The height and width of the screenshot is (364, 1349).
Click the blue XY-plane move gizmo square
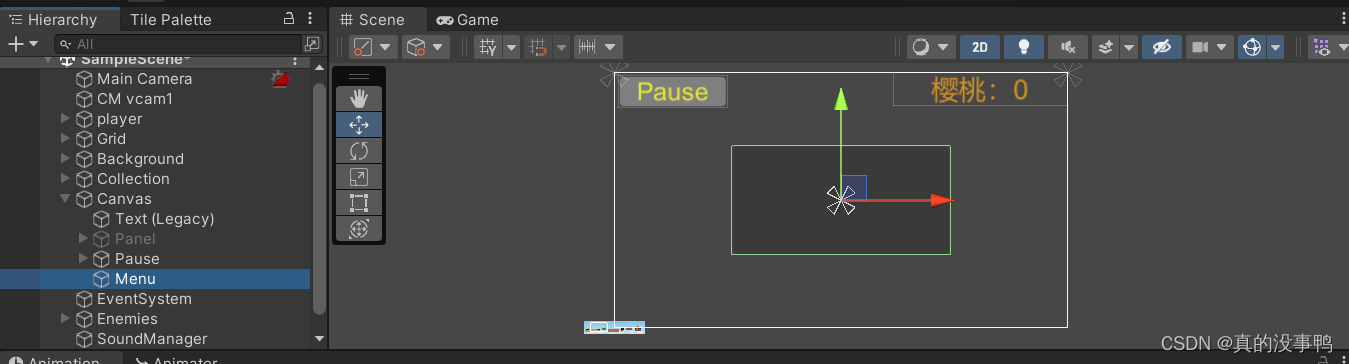click(x=854, y=187)
